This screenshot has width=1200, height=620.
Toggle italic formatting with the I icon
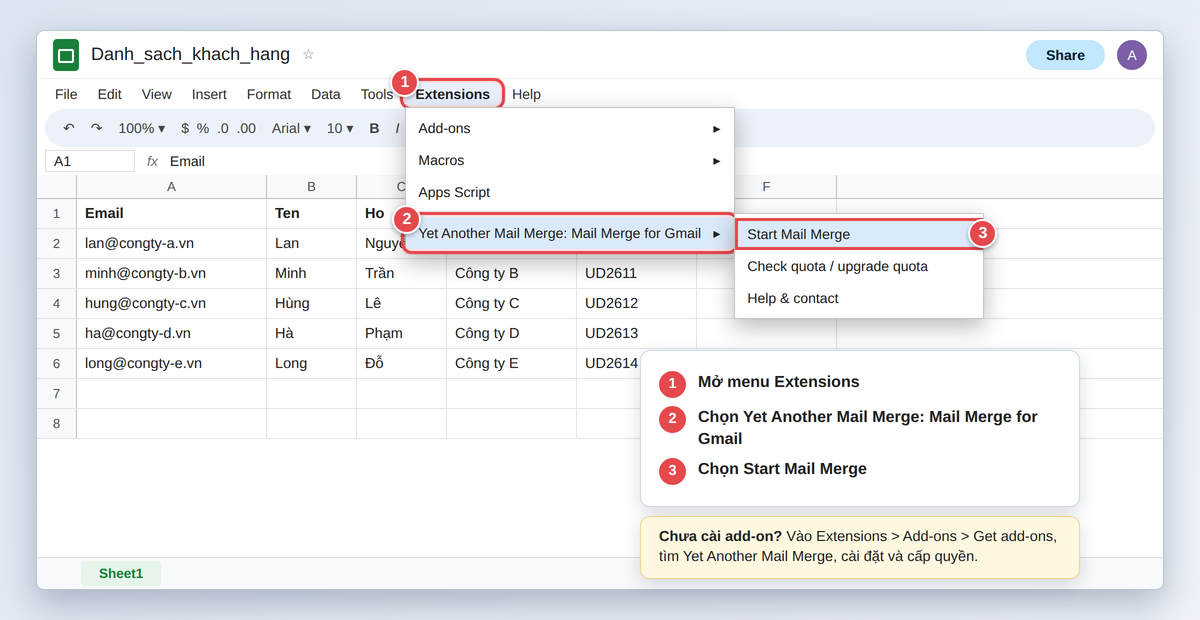pyautogui.click(x=397, y=128)
